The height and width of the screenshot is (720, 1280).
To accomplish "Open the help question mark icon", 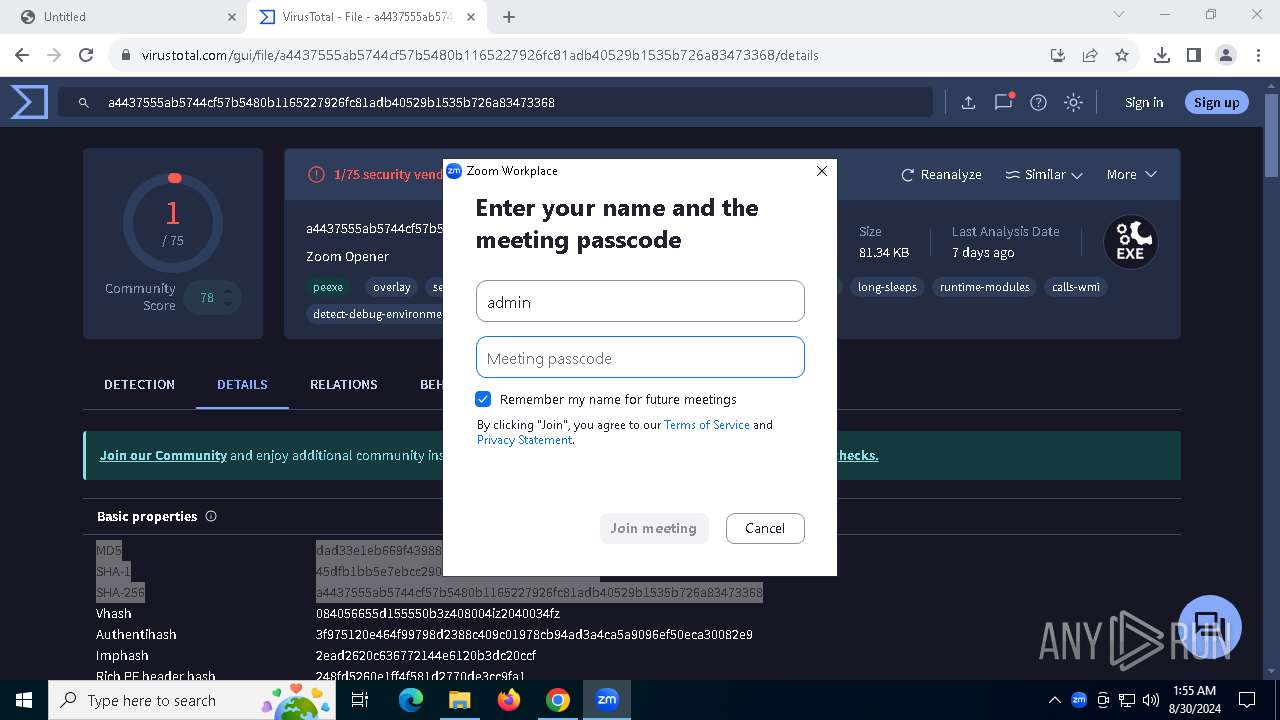I will tap(1038, 102).
